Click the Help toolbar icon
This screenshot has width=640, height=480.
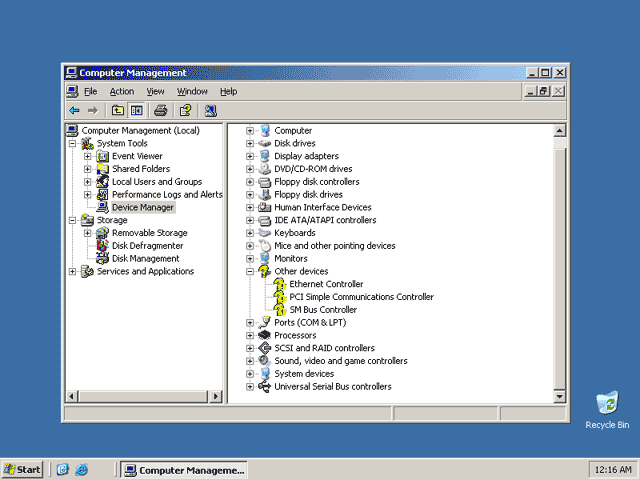[186, 111]
